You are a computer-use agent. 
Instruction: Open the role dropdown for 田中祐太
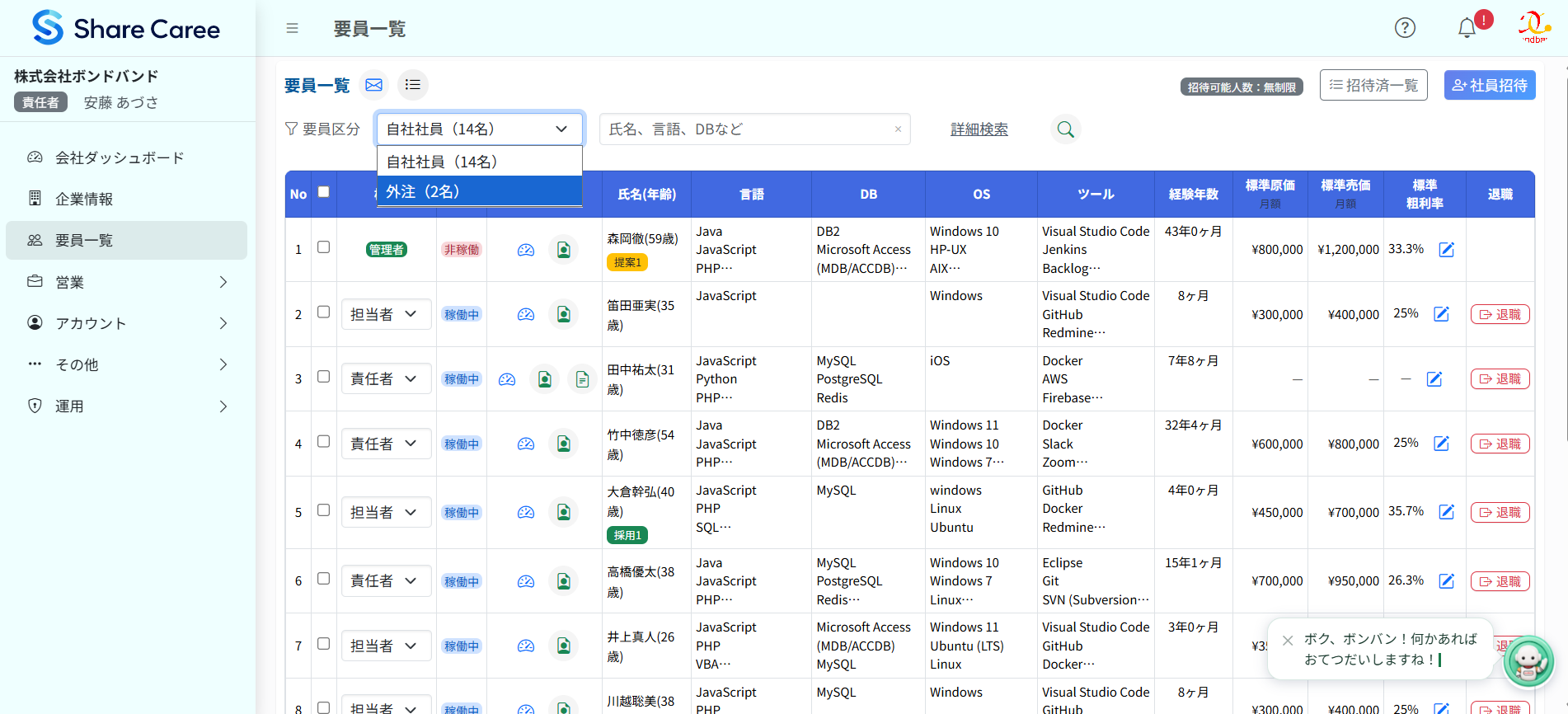[386, 379]
